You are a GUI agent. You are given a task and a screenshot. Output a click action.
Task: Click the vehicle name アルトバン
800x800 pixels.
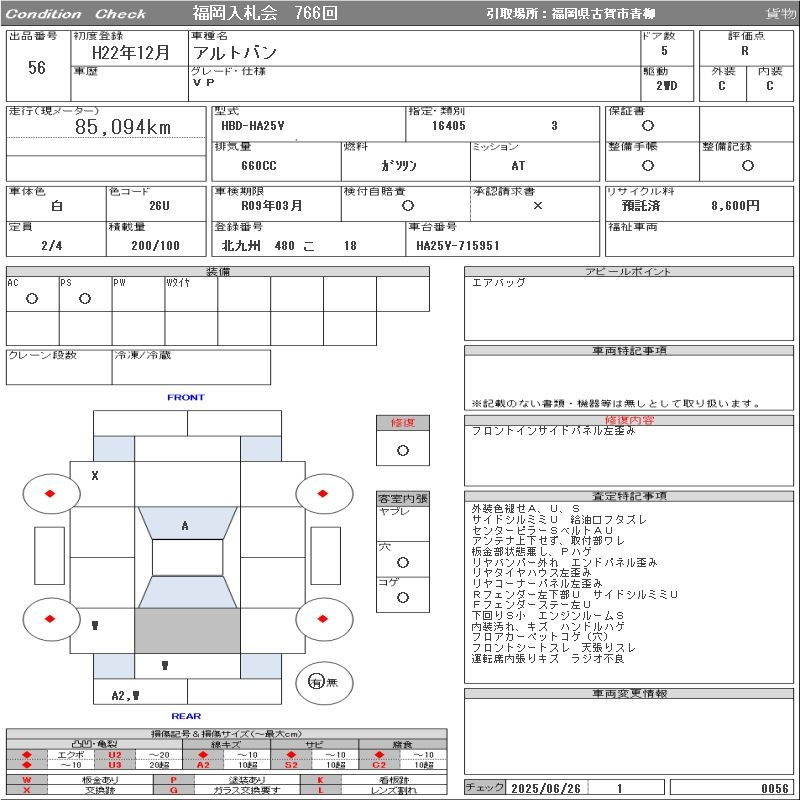point(235,53)
